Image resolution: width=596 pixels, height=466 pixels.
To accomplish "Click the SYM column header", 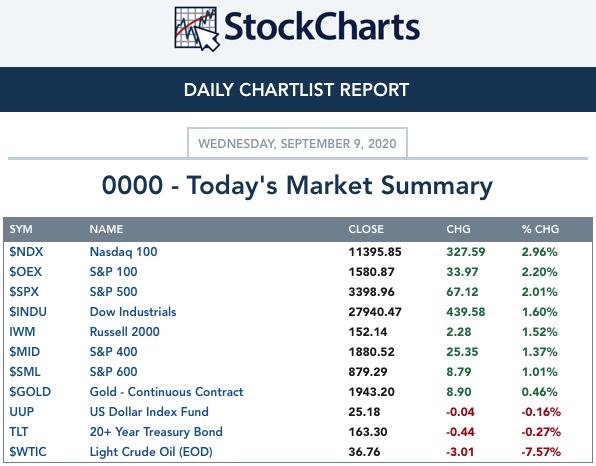I will tap(21, 229).
